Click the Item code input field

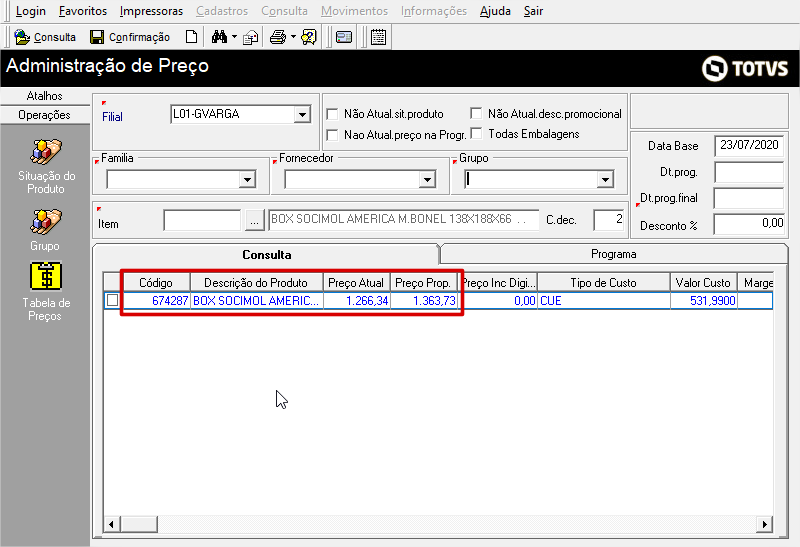pyautogui.click(x=202, y=220)
